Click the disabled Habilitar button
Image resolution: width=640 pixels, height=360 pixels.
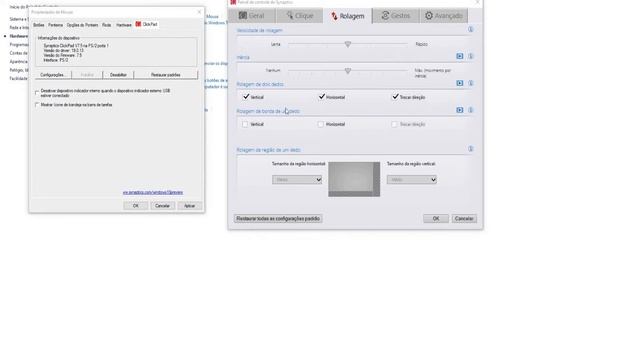coord(87,75)
